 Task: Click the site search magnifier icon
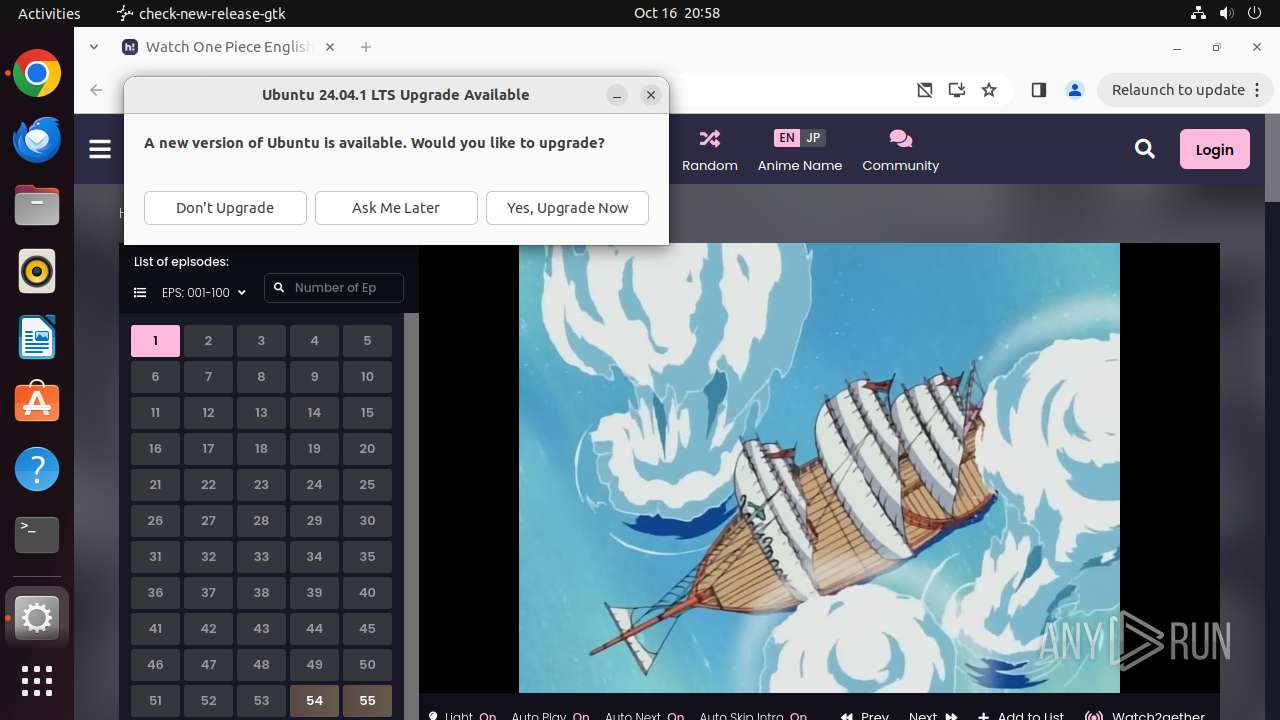(x=1145, y=149)
